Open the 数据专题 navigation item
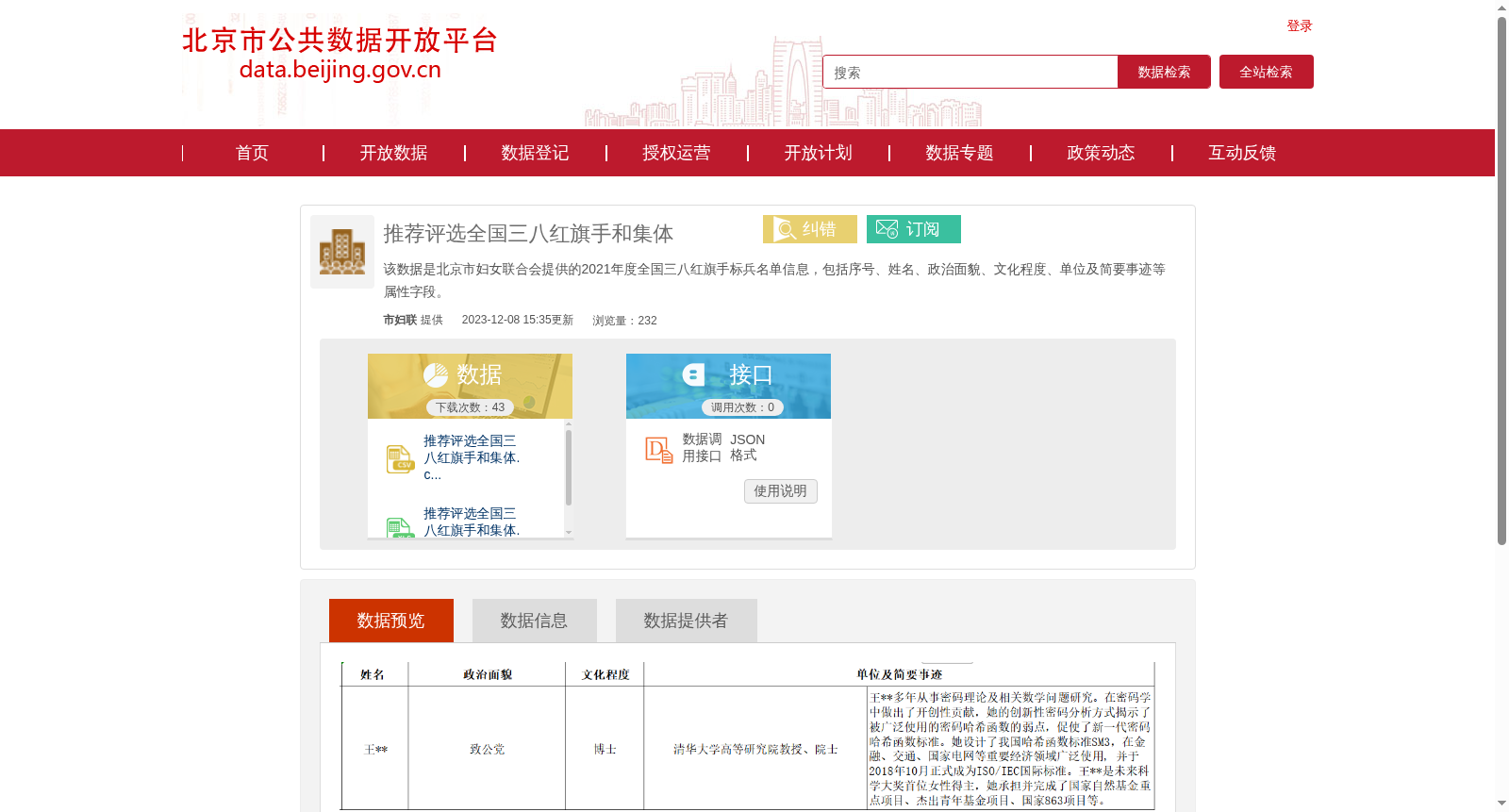The image size is (1509, 812). 959,153
